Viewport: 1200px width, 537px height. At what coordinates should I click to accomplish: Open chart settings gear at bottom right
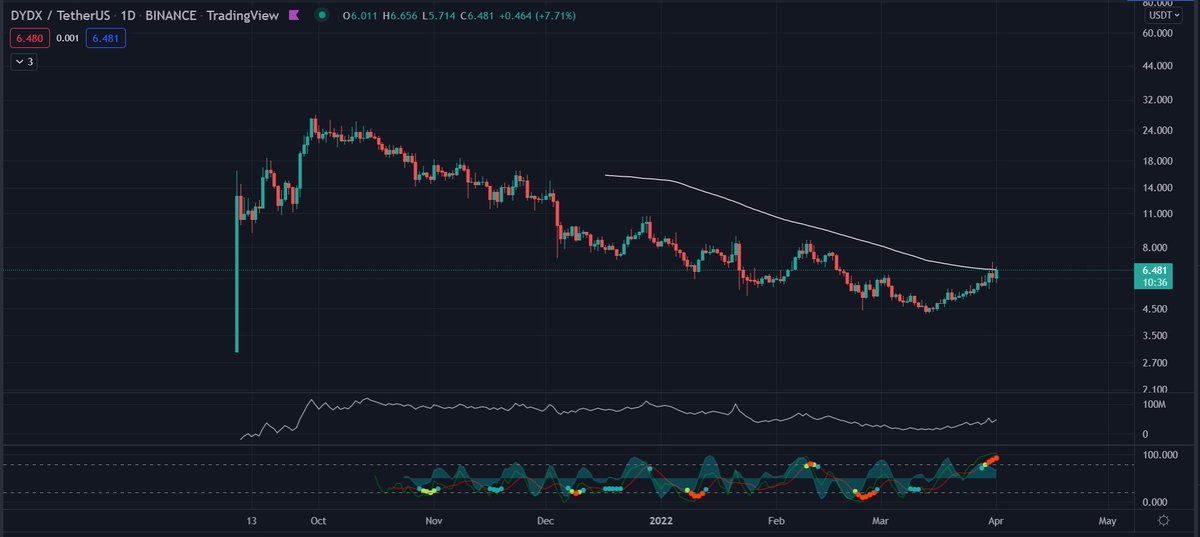[x=1164, y=521]
